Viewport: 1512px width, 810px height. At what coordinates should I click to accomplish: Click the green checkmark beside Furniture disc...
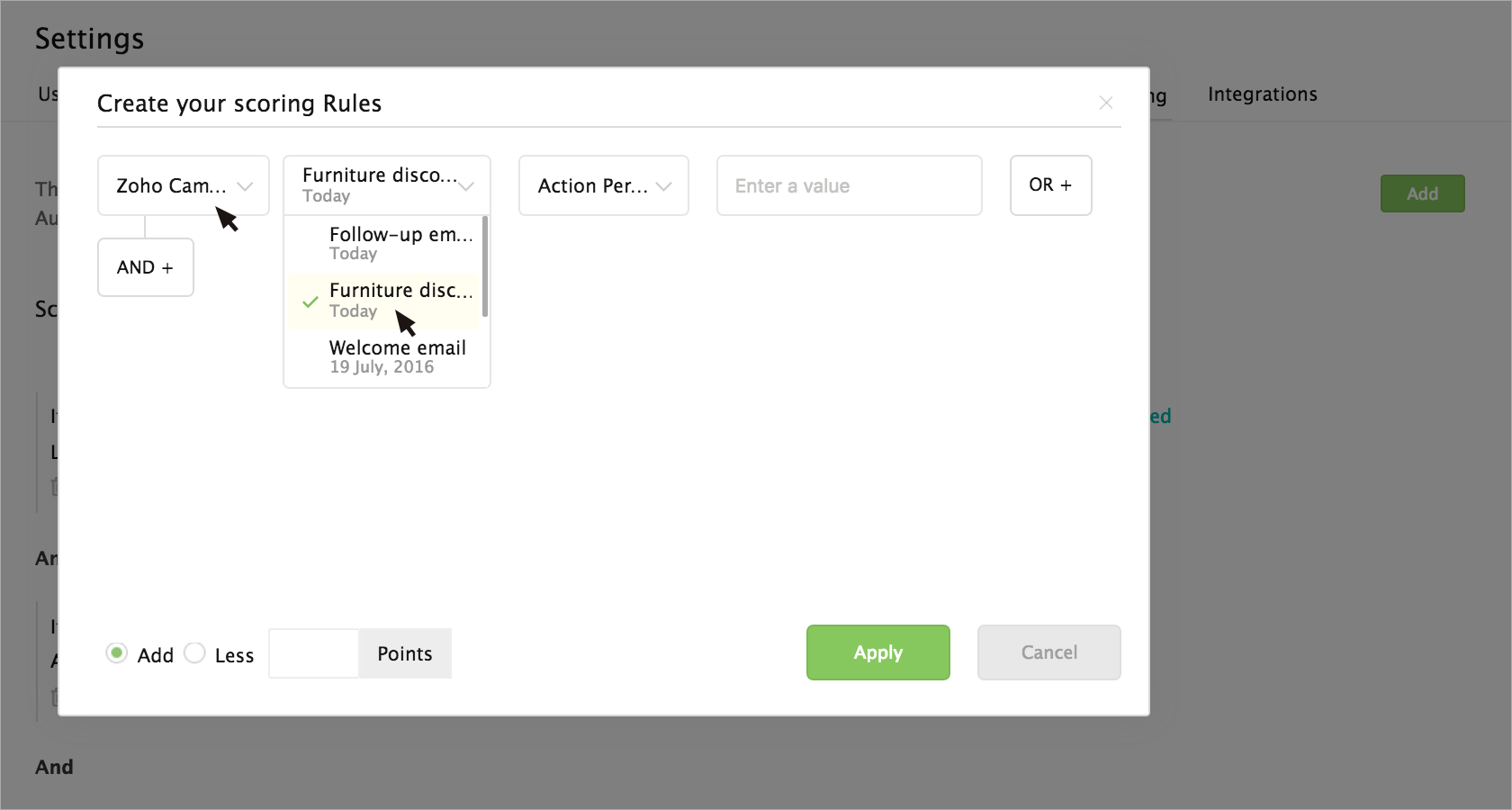(310, 301)
